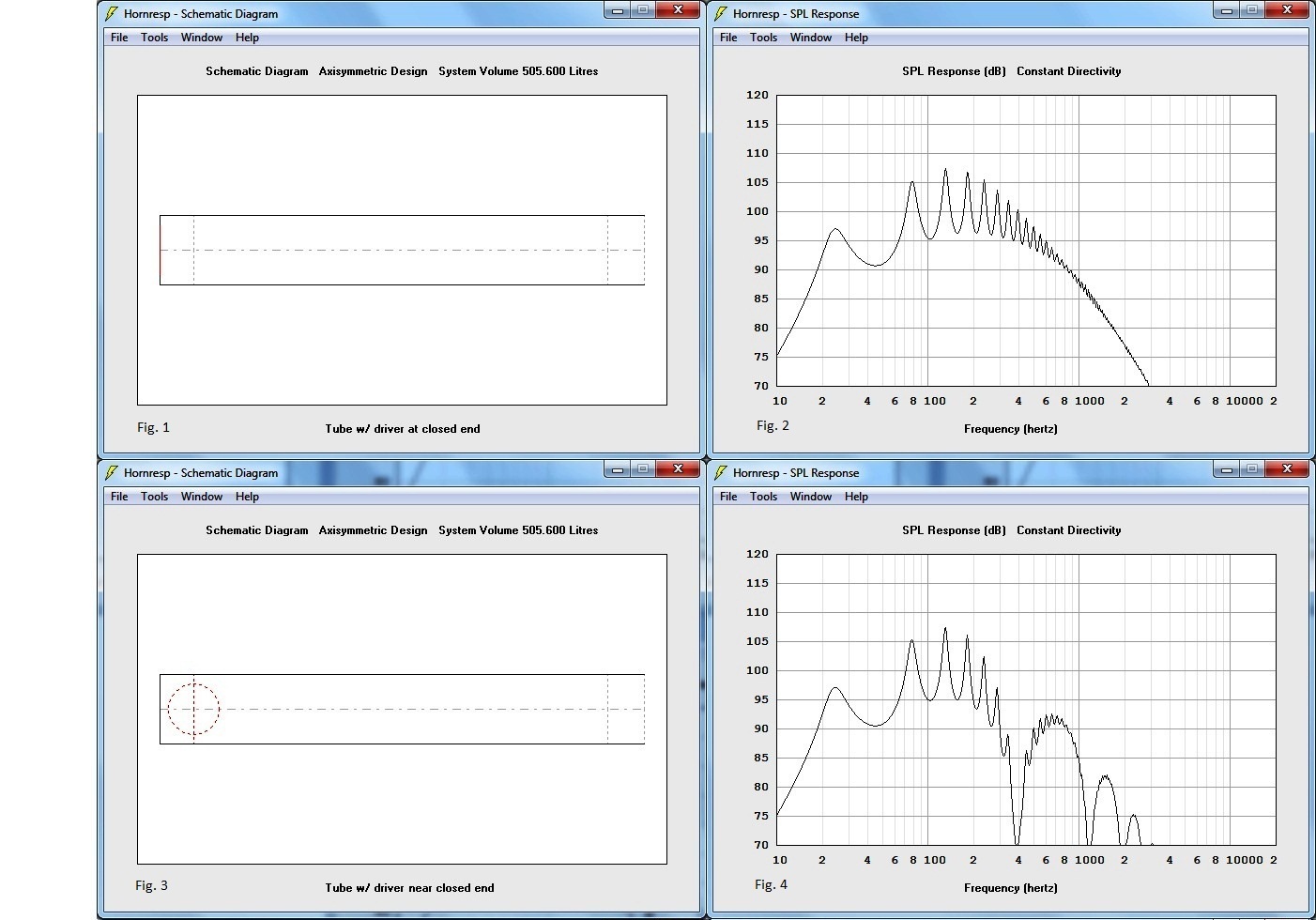Click 'Fig. 2' label text
The image size is (1316, 920).
773,426
